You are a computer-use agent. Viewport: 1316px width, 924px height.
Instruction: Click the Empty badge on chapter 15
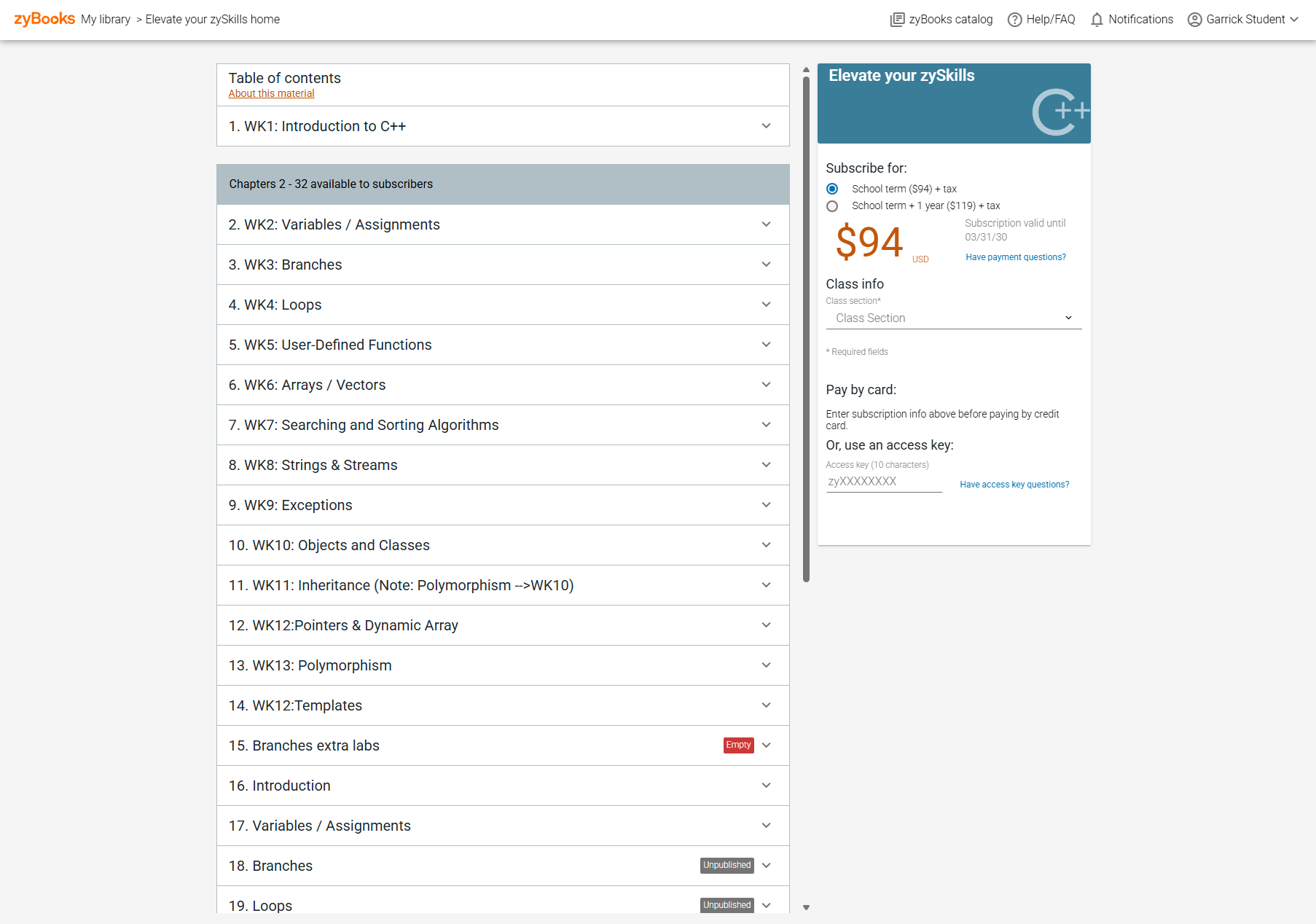tap(738, 745)
